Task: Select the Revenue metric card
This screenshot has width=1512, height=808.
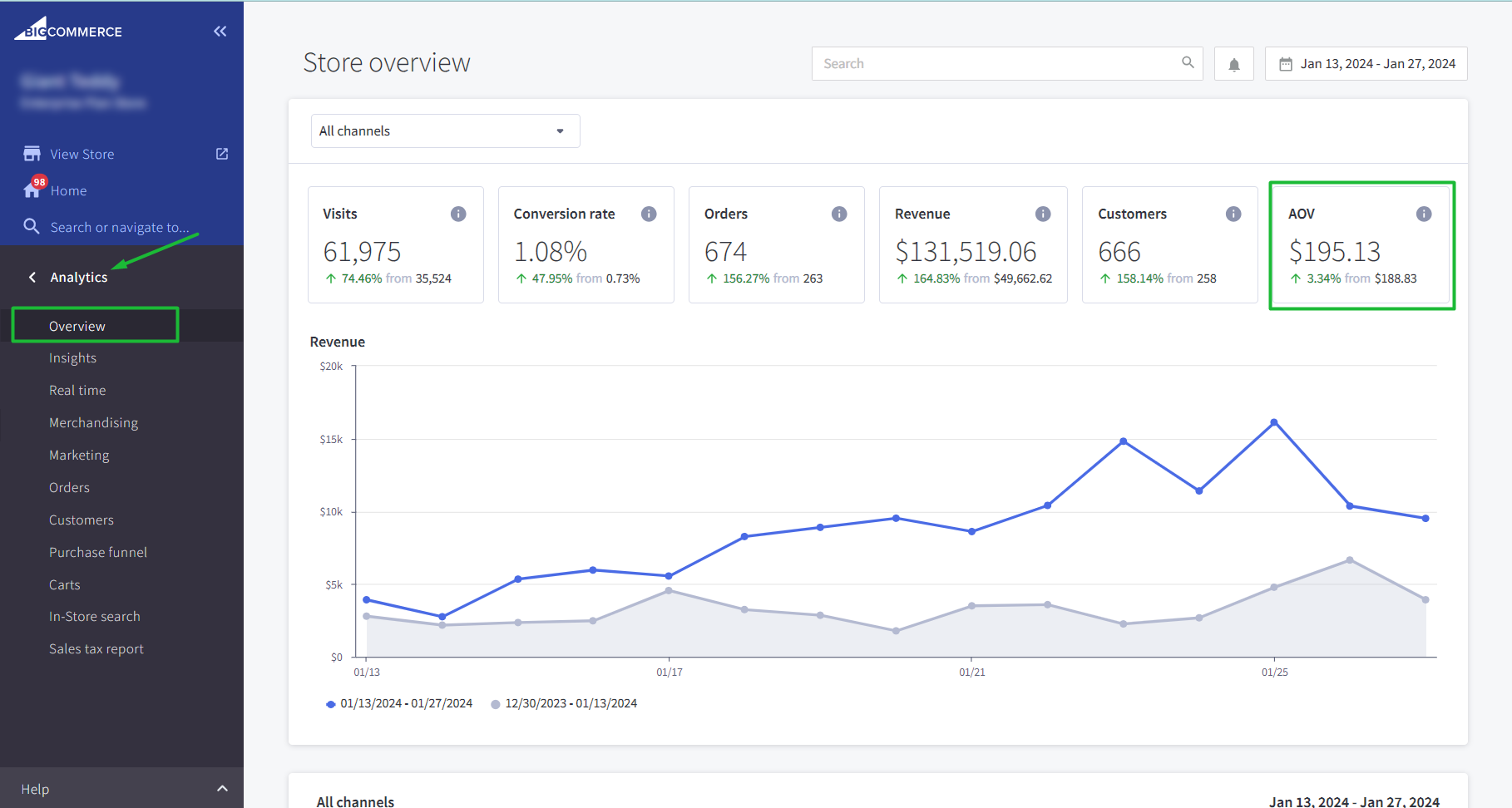Action: [973, 244]
